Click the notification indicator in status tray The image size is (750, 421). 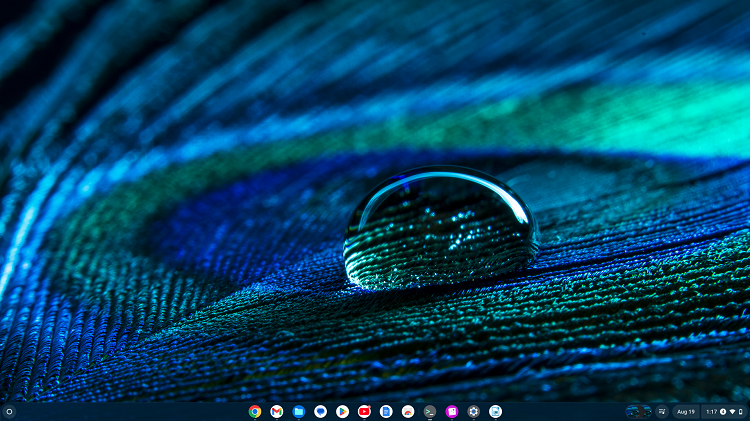723,411
